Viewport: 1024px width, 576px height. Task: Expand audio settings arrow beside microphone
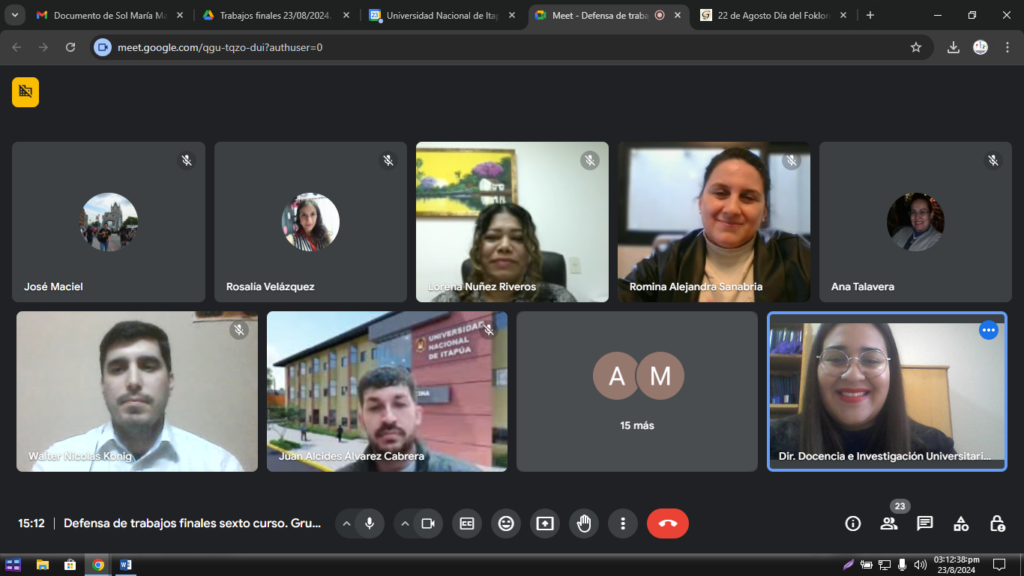346,523
